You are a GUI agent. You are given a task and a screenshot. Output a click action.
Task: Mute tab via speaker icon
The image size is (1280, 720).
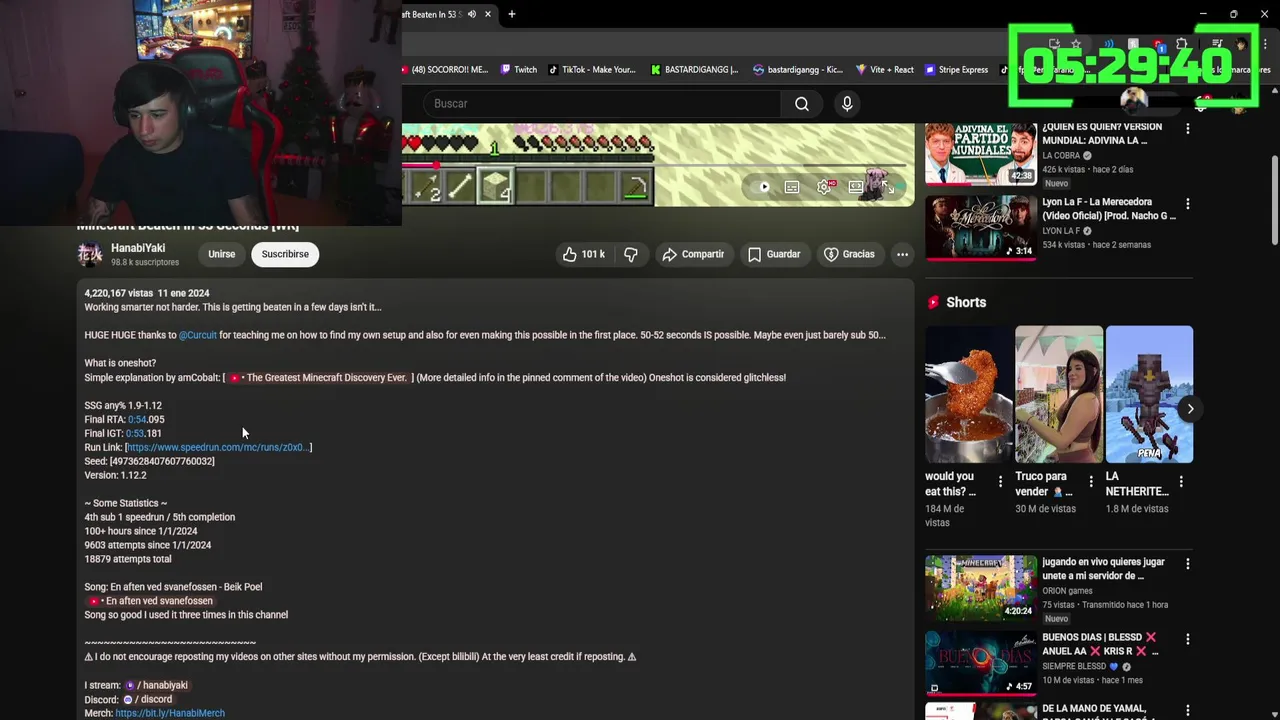(472, 14)
